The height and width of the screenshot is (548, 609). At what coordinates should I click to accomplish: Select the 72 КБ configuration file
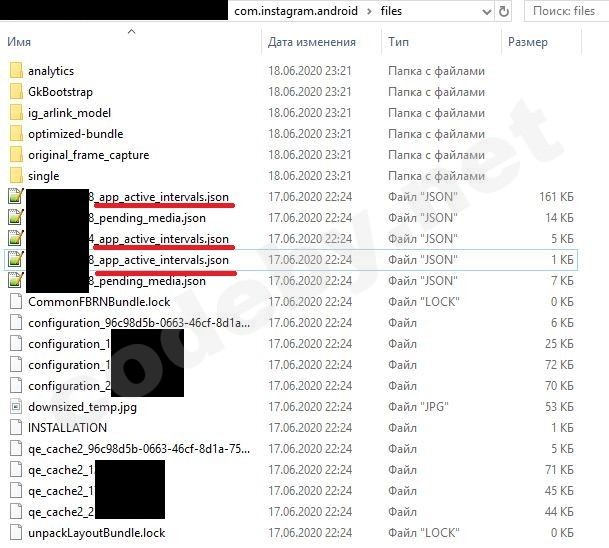tap(69, 365)
